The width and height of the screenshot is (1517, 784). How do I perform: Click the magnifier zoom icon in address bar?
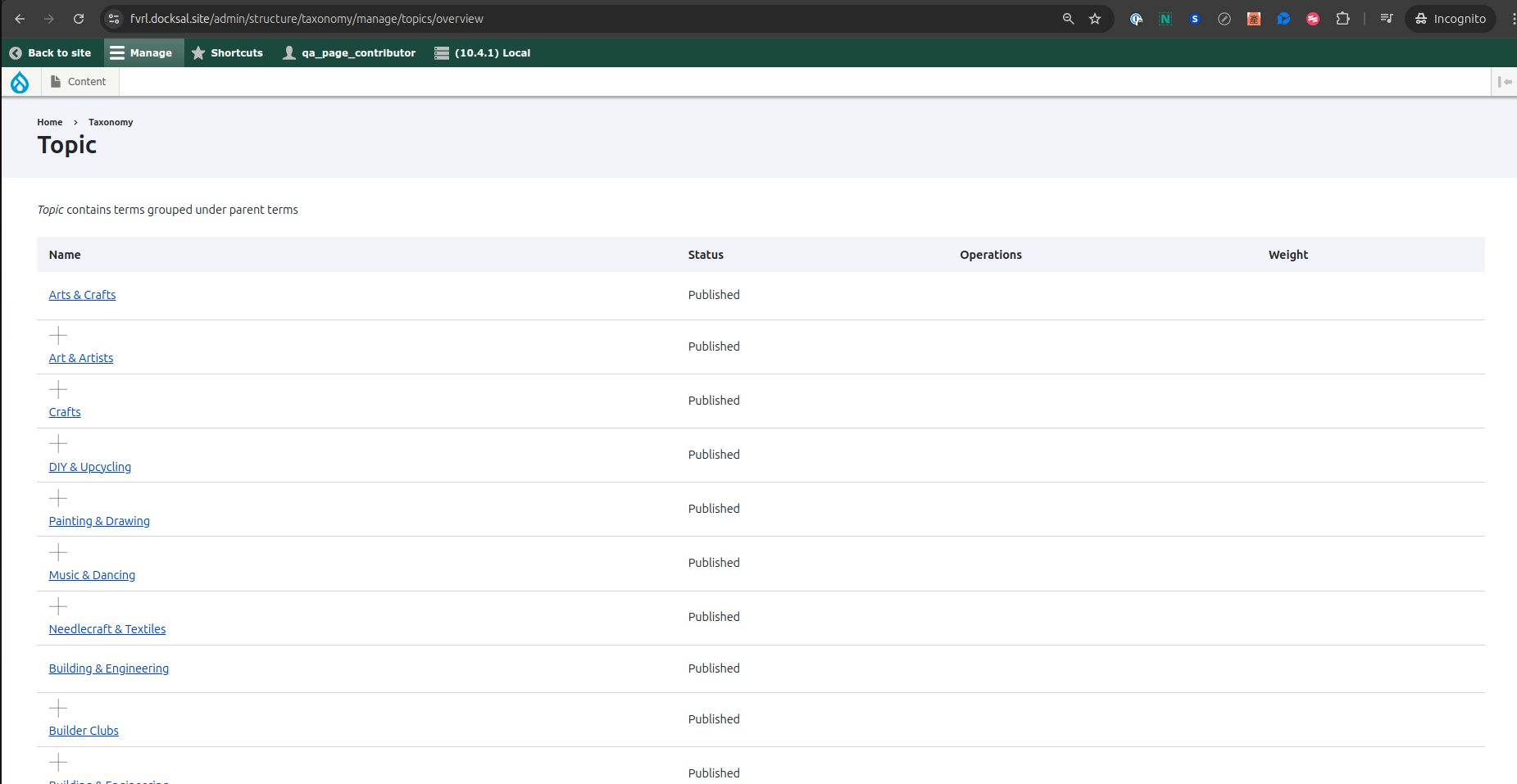(x=1068, y=18)
